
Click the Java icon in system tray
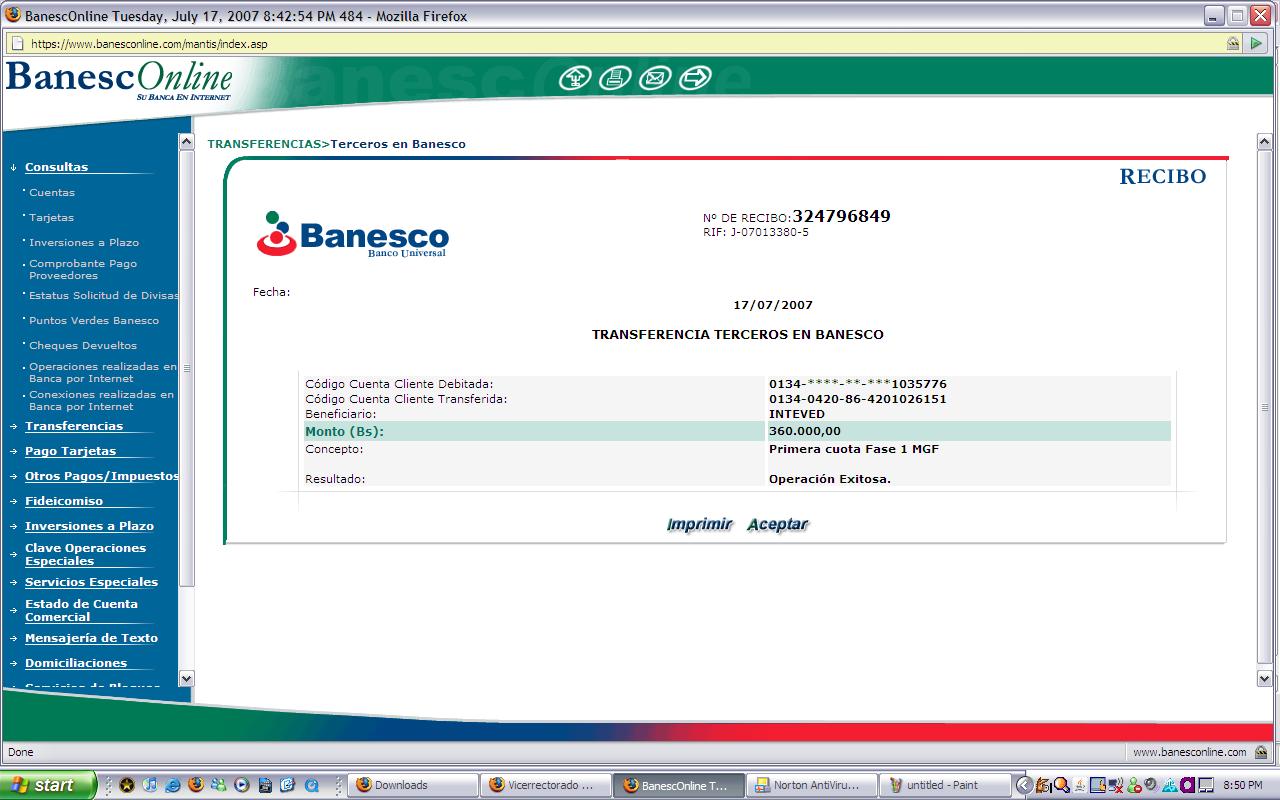coord(1080,785)
